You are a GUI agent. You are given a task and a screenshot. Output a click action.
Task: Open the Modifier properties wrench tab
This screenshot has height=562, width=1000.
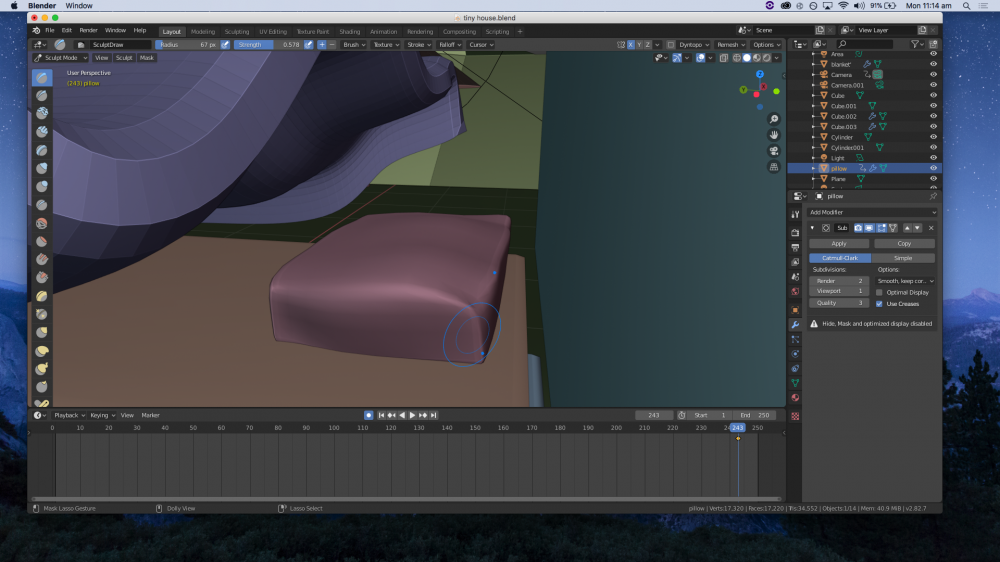tap(795, 325)
